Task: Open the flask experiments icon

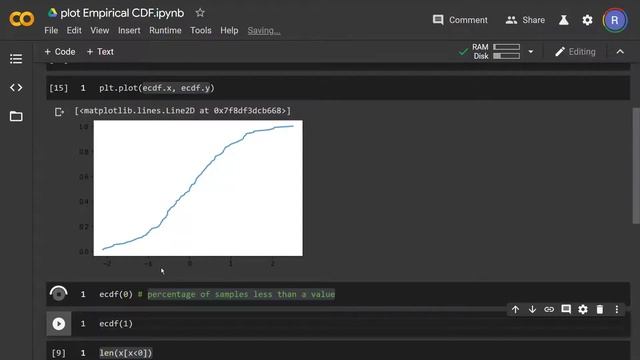Action: pos(564,20)
